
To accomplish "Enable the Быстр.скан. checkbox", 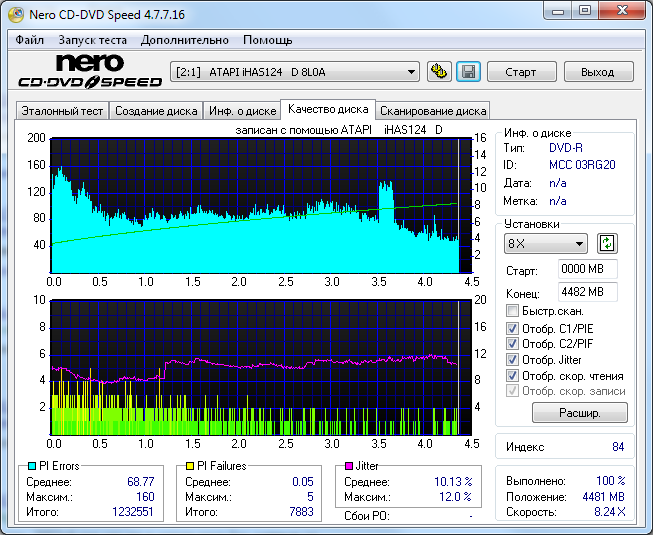I will click(x=512, y=311).
